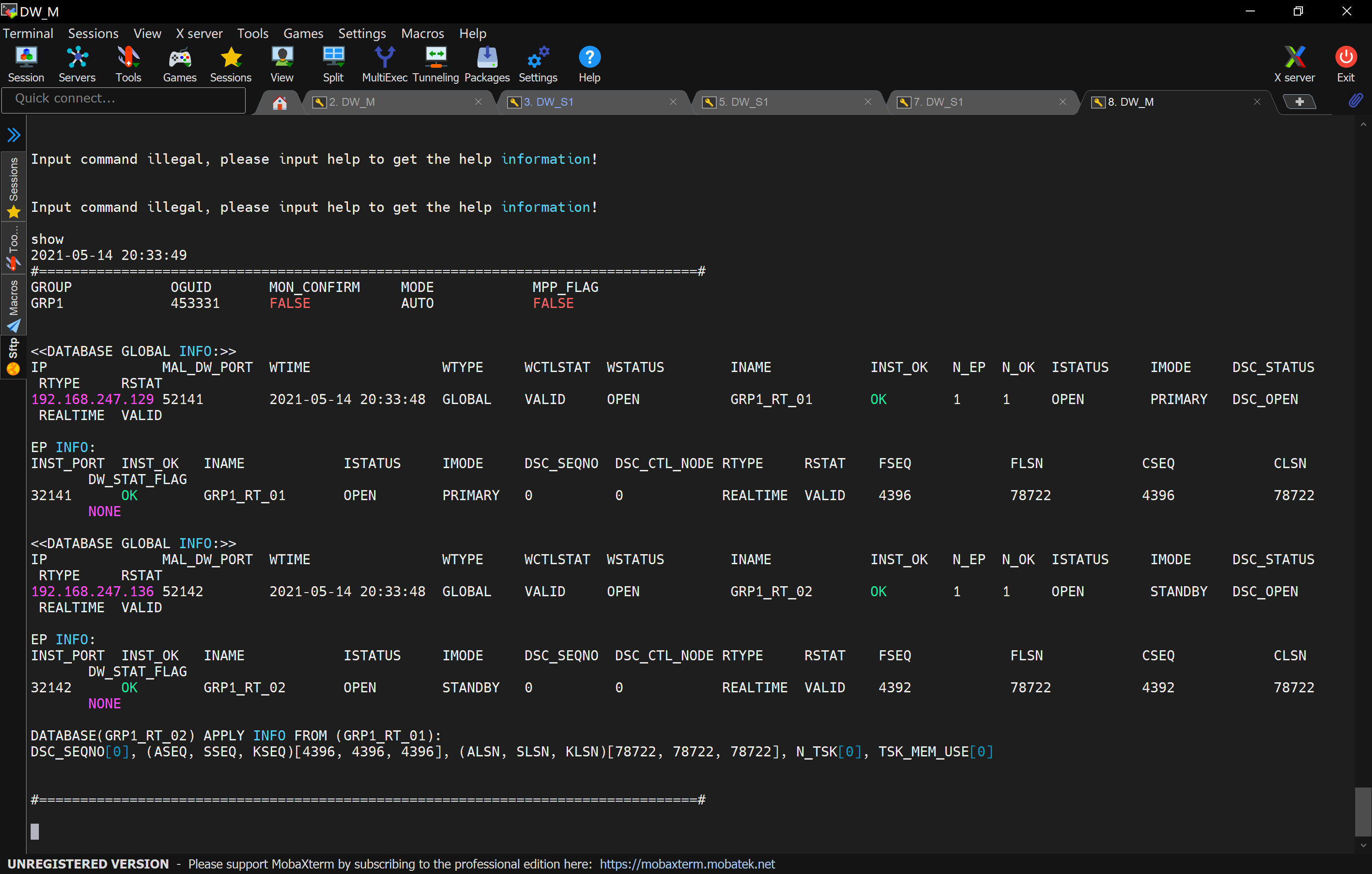Open the mobaxterm.mobatek.net link

(x=687, y=864)
